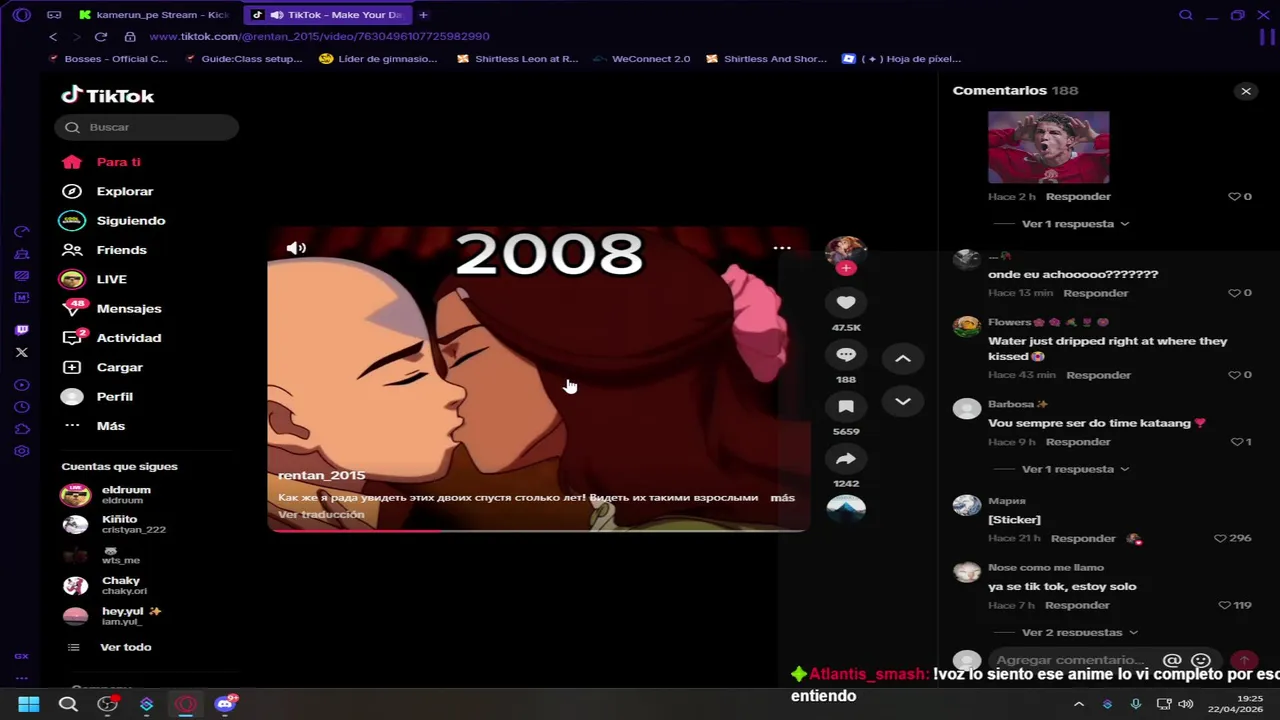1280x720 pixels.
Task: Seek using the video progress bar
Action: point(538,530)
